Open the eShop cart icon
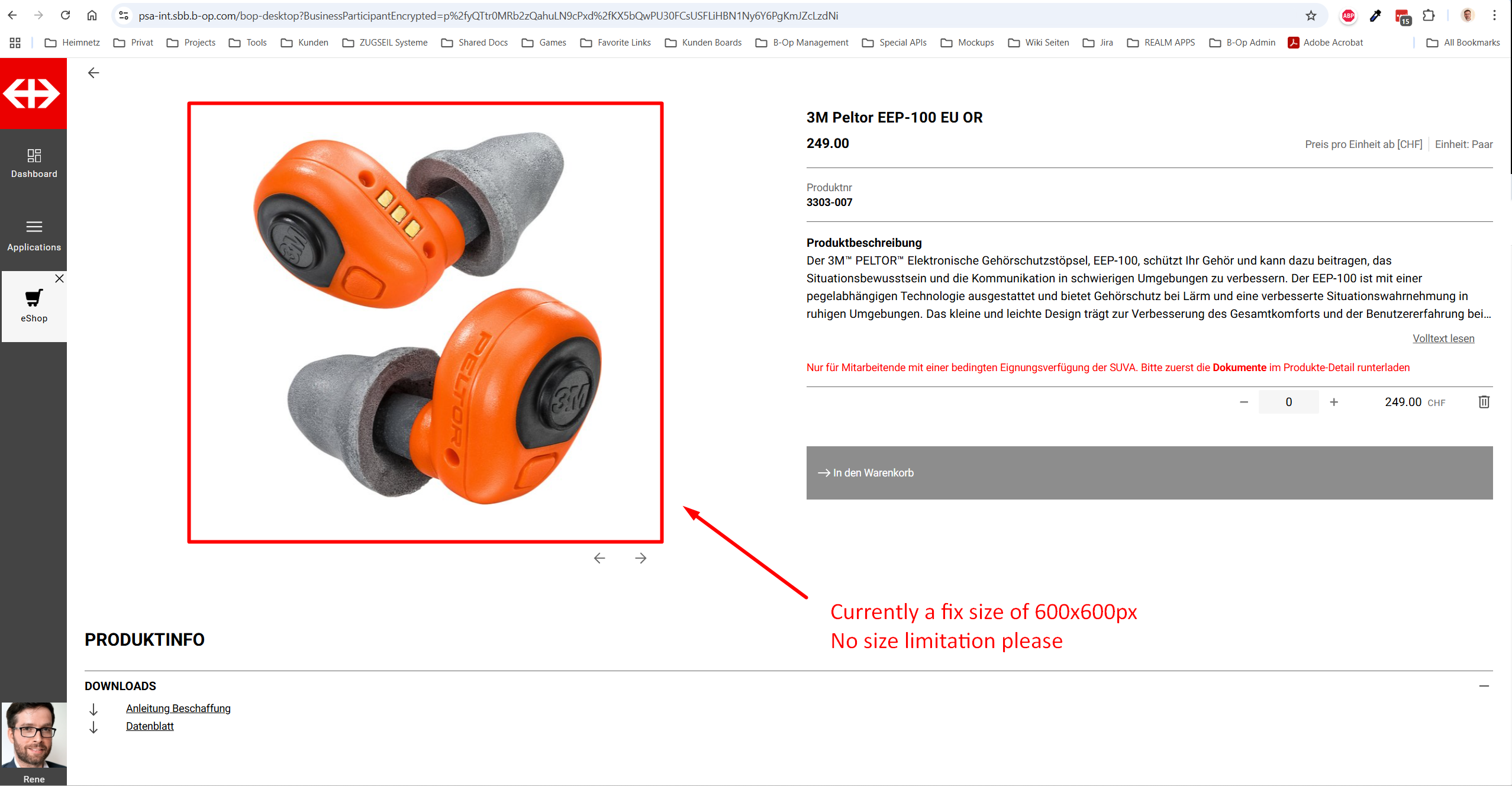 pos(34,298)
